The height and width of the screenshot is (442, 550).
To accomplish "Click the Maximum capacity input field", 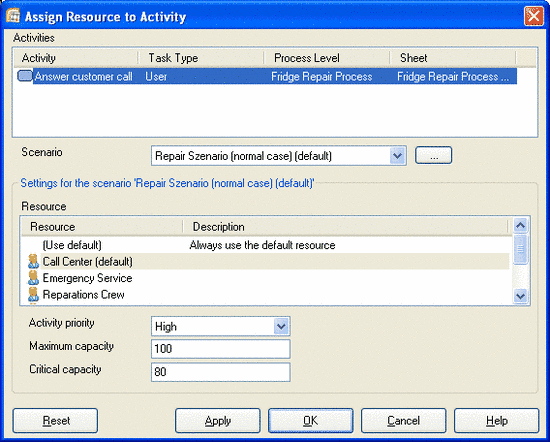I will (221, 349).
